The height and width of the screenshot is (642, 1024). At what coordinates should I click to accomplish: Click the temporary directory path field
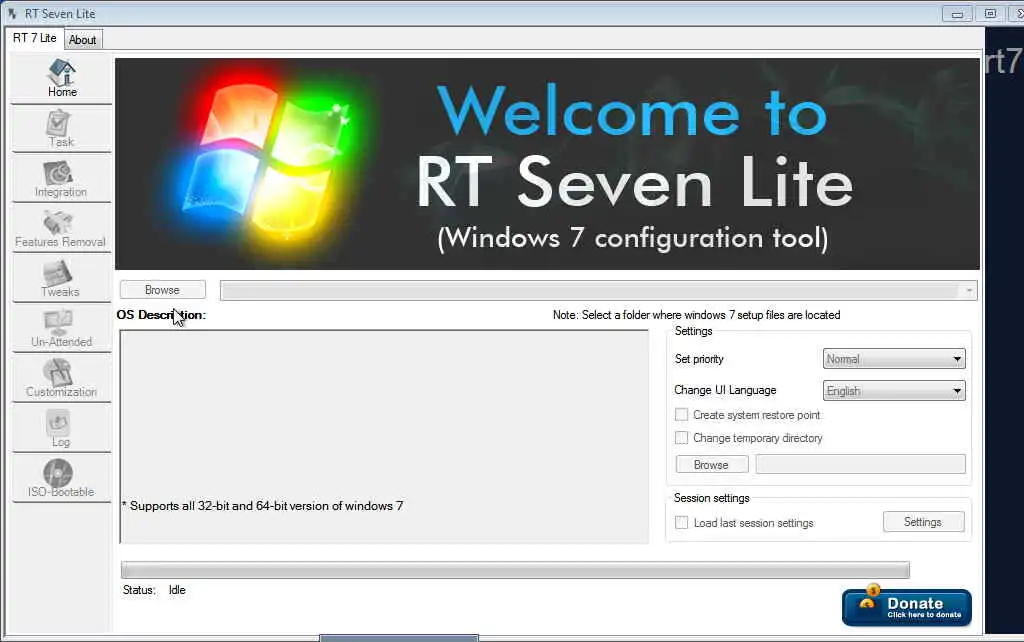click(x=861, y=464)
